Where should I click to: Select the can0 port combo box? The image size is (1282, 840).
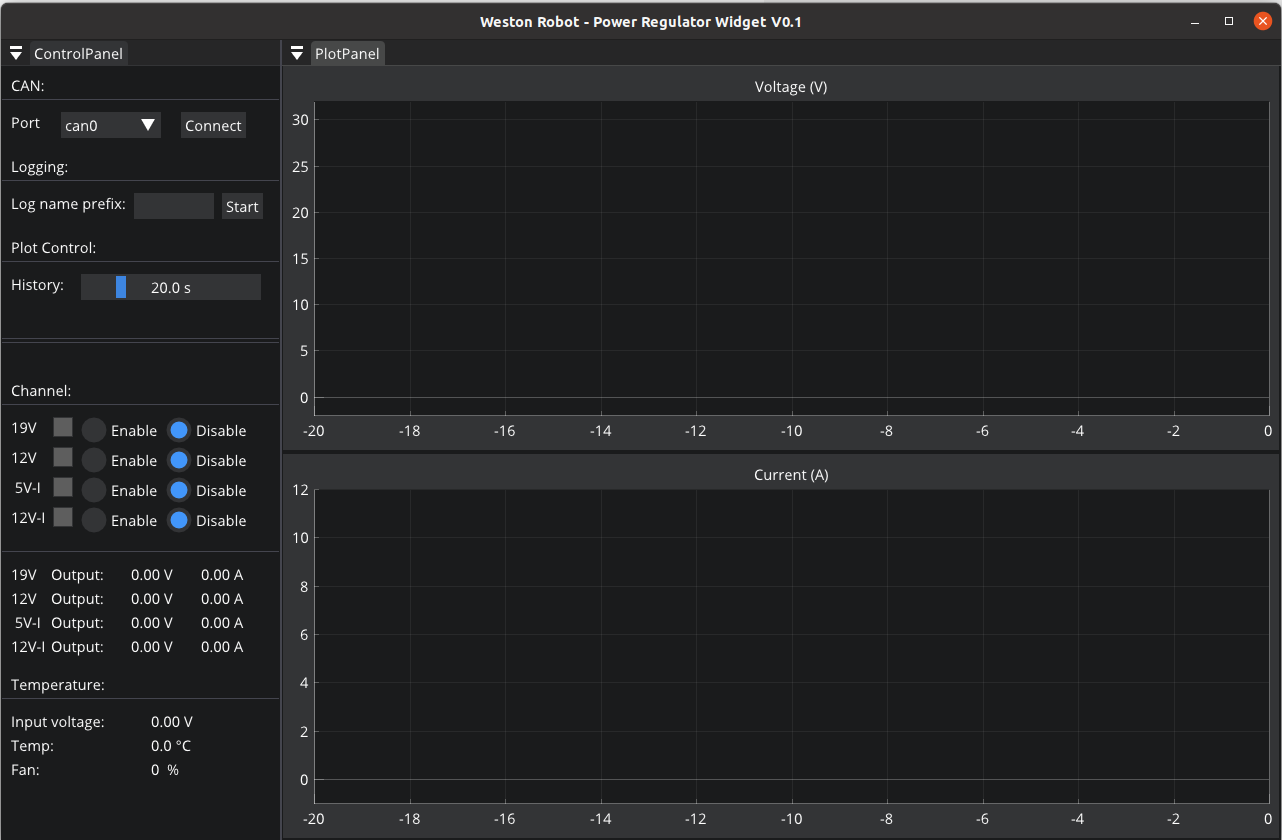[x=111, y=125]
